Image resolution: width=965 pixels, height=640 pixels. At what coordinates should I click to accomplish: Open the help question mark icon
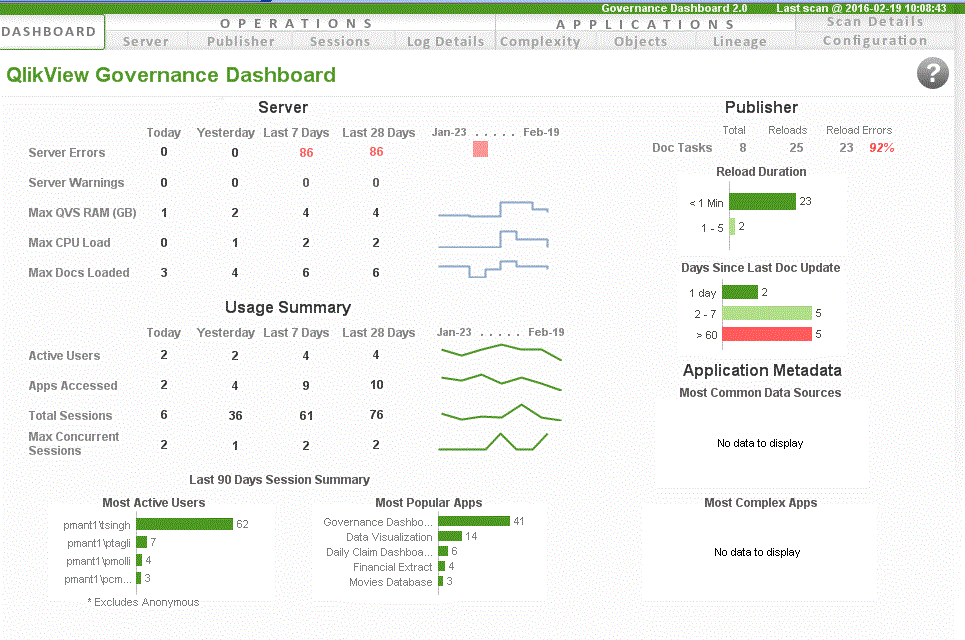(x=932, y=74)
